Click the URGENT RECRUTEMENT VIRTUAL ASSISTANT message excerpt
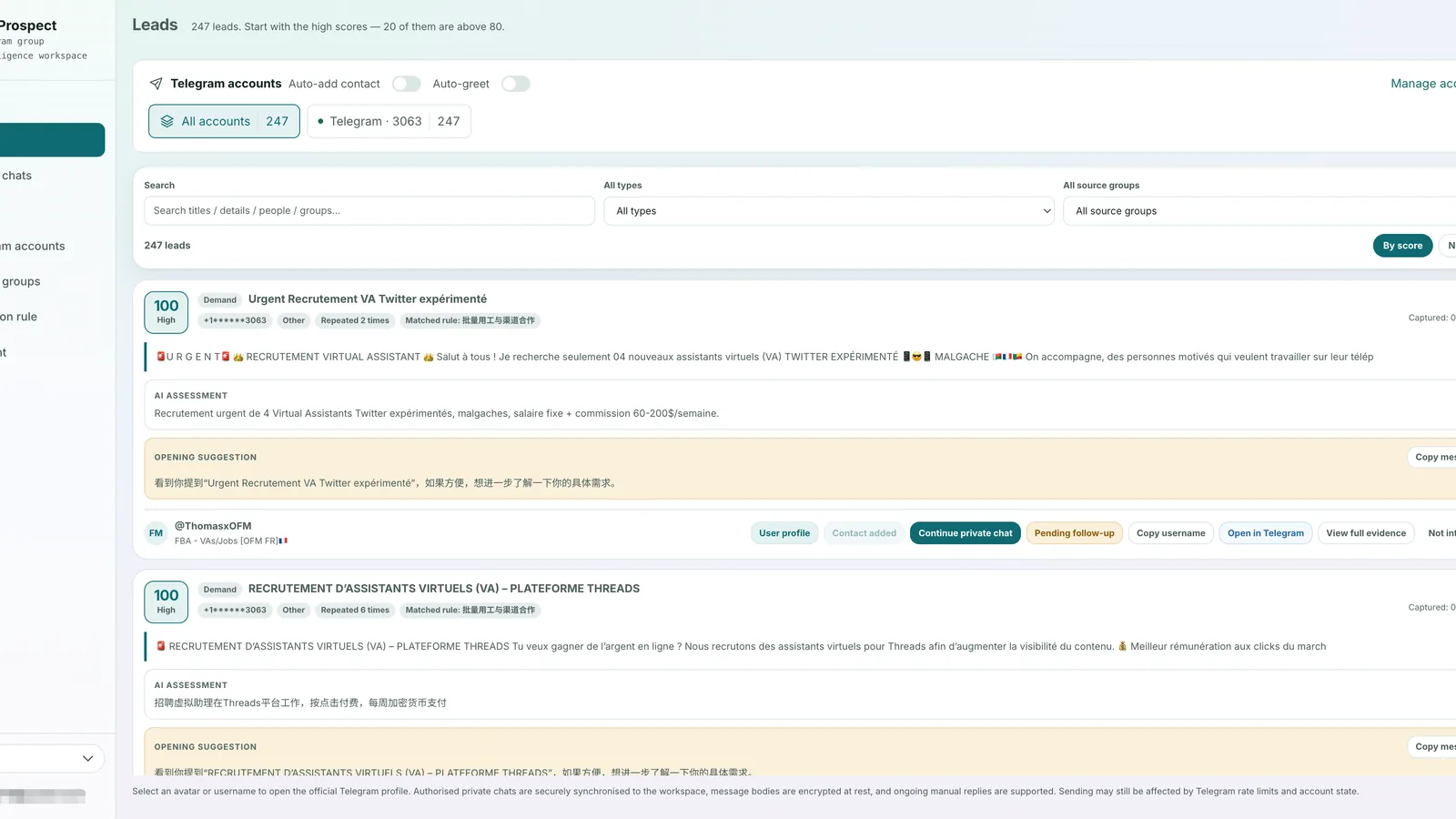The height and width of the screenshot is (819, 1456). tap(765, 357)
